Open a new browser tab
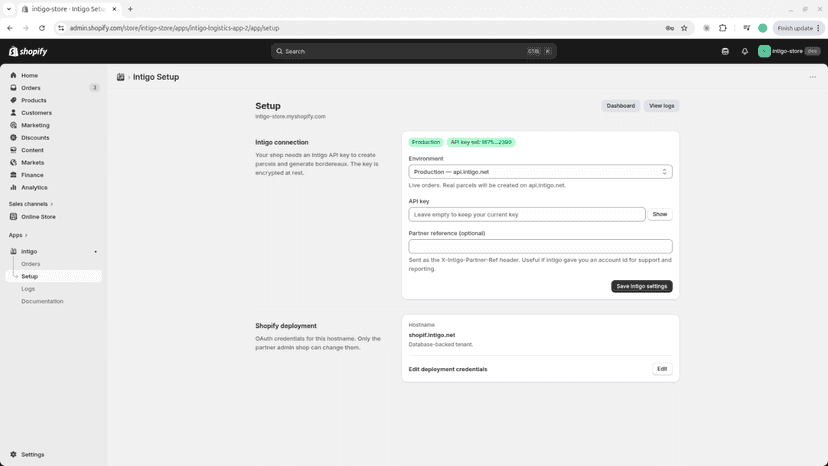 coord(130,9)
